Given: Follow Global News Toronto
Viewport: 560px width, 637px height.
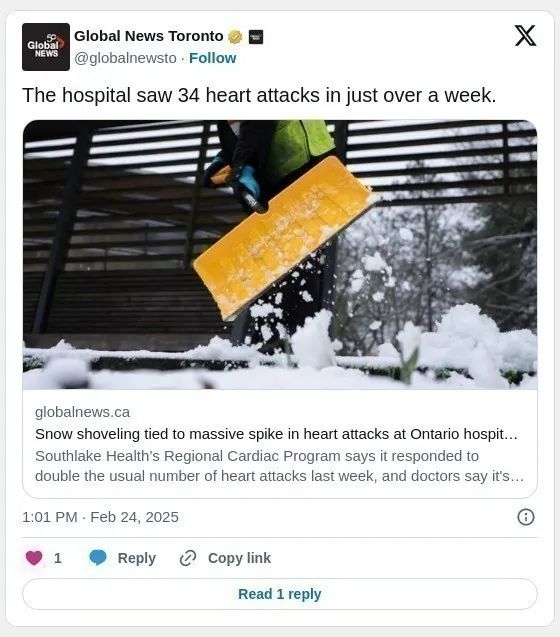Looking at the screenshot, I should pyautogui.click(x=213, y=58).
